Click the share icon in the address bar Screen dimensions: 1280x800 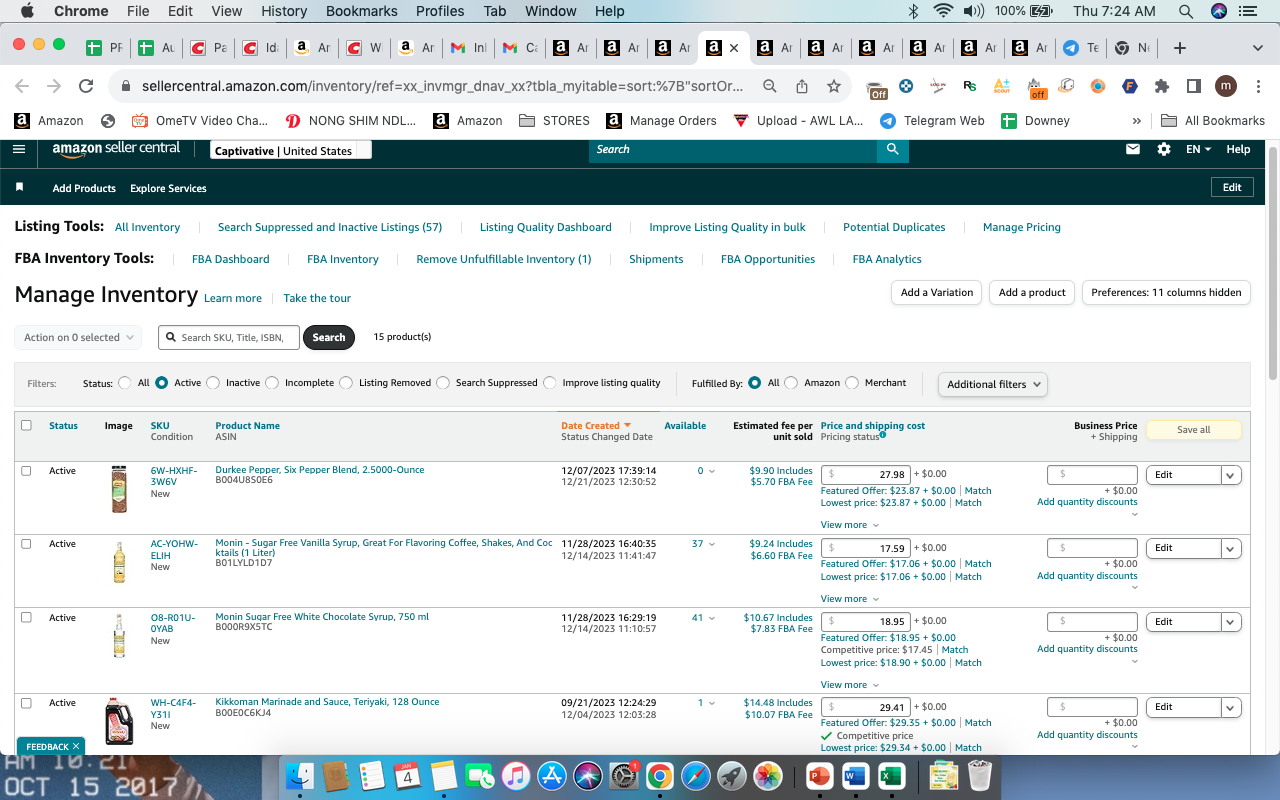tap(802, 86)
